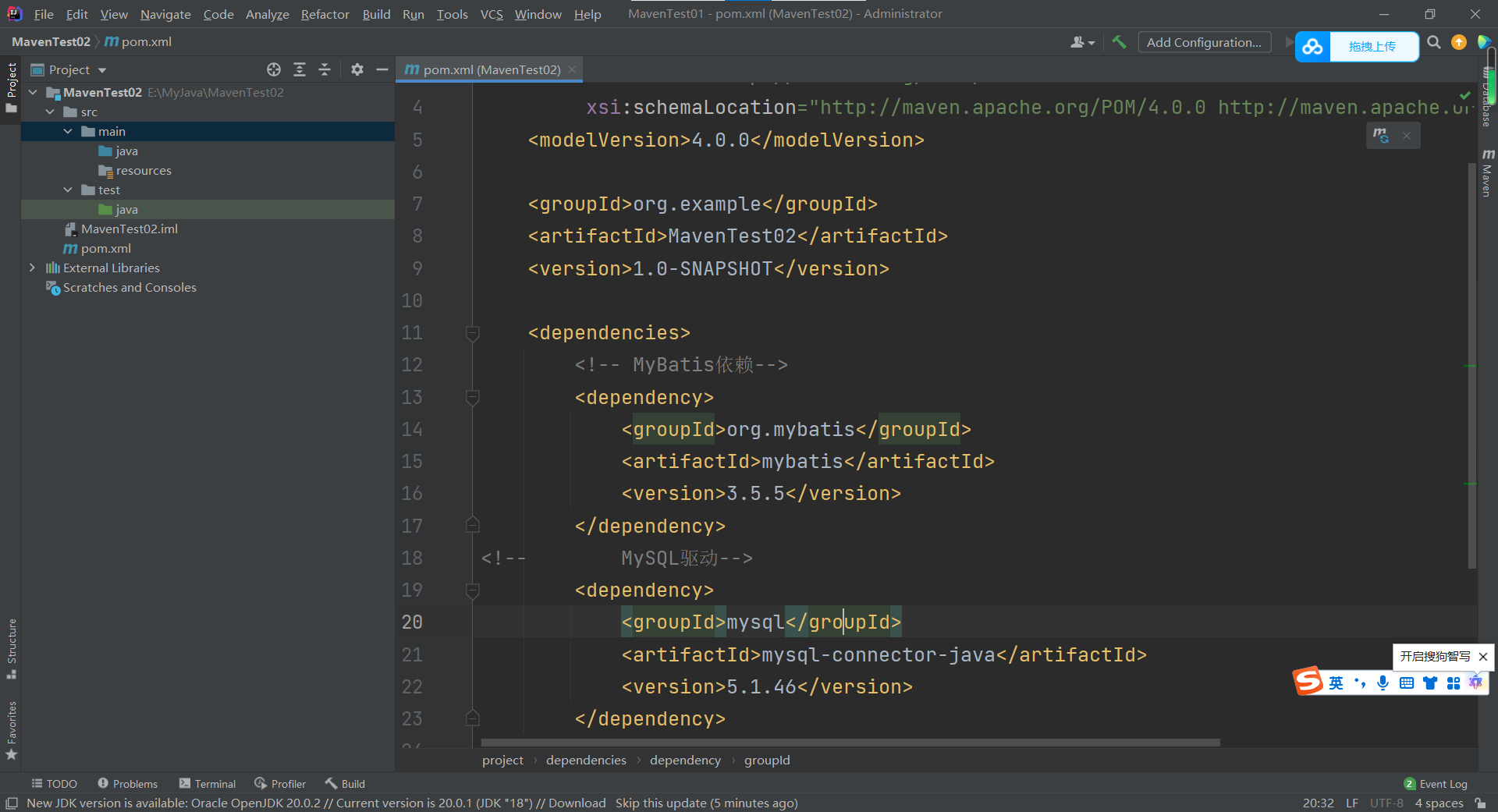
Task: Open the Refactor menu
Action: tap(325, 14)
